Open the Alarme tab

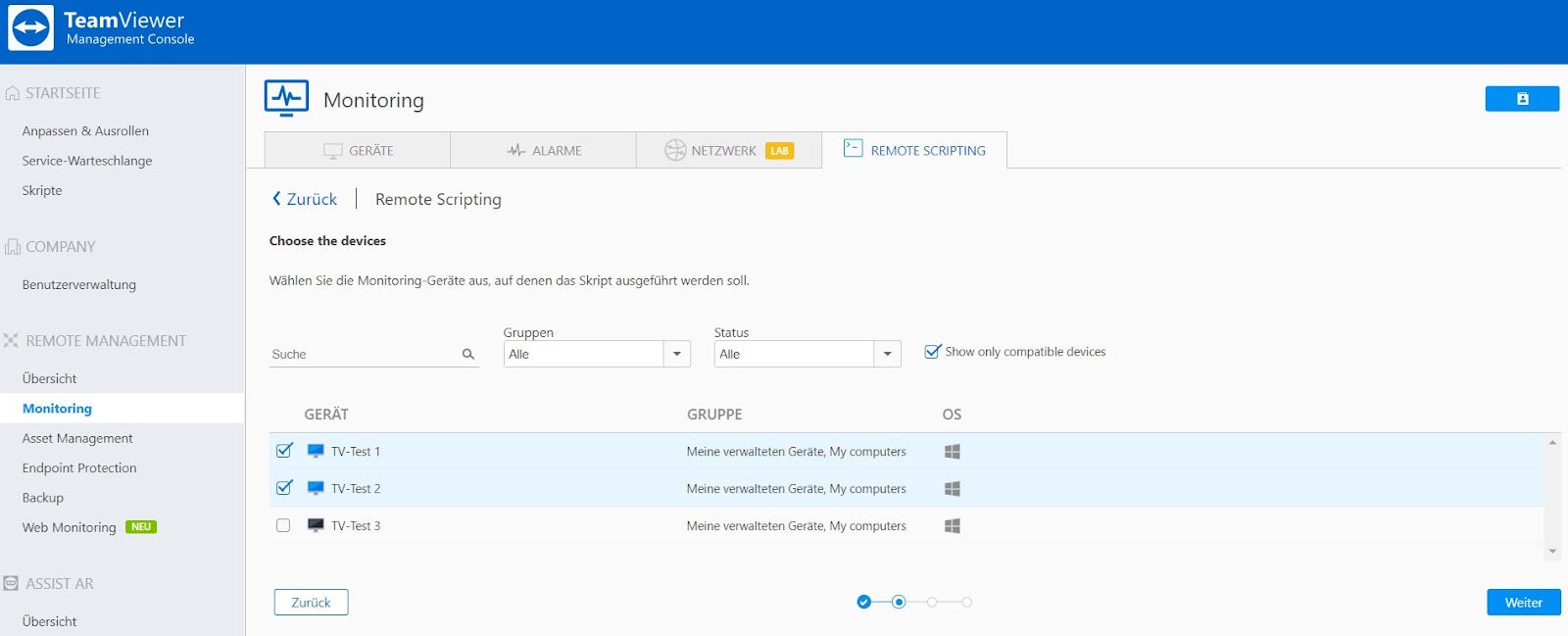544,151
